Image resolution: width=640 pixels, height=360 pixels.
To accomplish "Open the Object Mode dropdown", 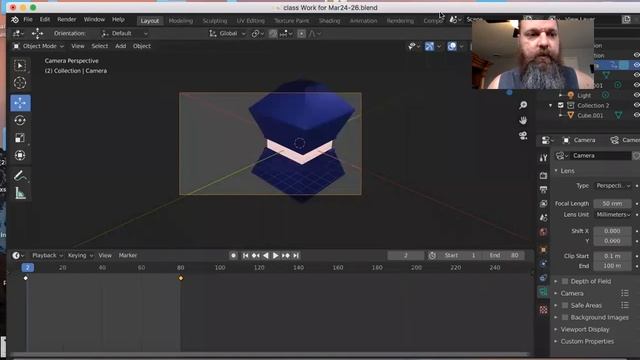I will [x=38, y=46].
